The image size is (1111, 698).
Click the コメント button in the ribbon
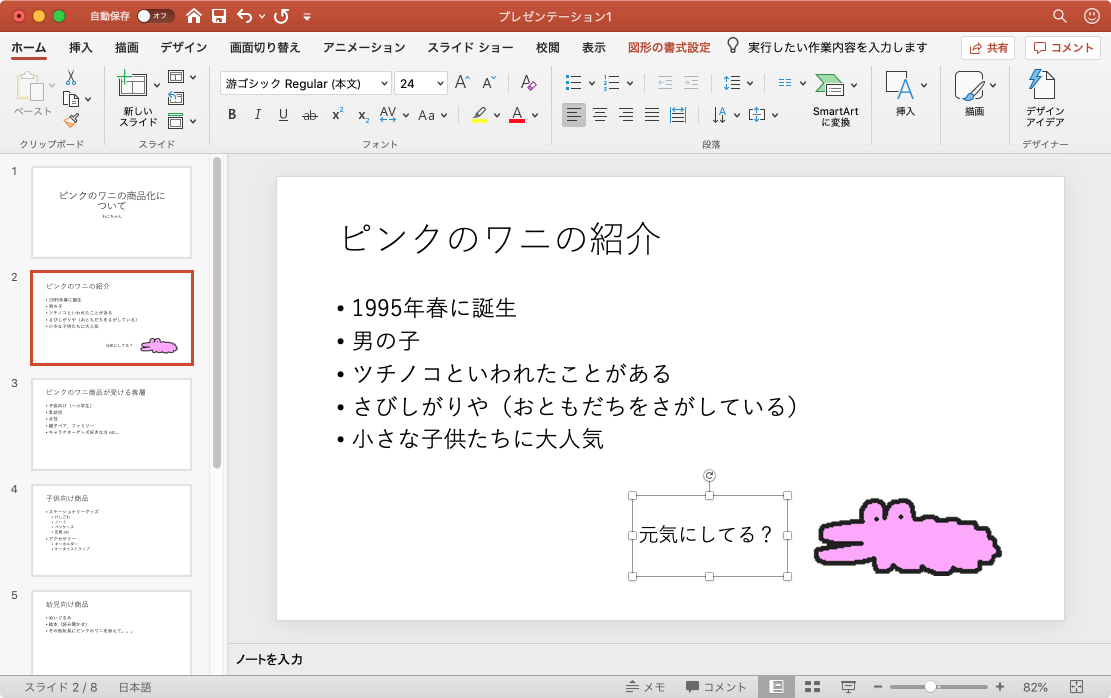click(1062, 47)
